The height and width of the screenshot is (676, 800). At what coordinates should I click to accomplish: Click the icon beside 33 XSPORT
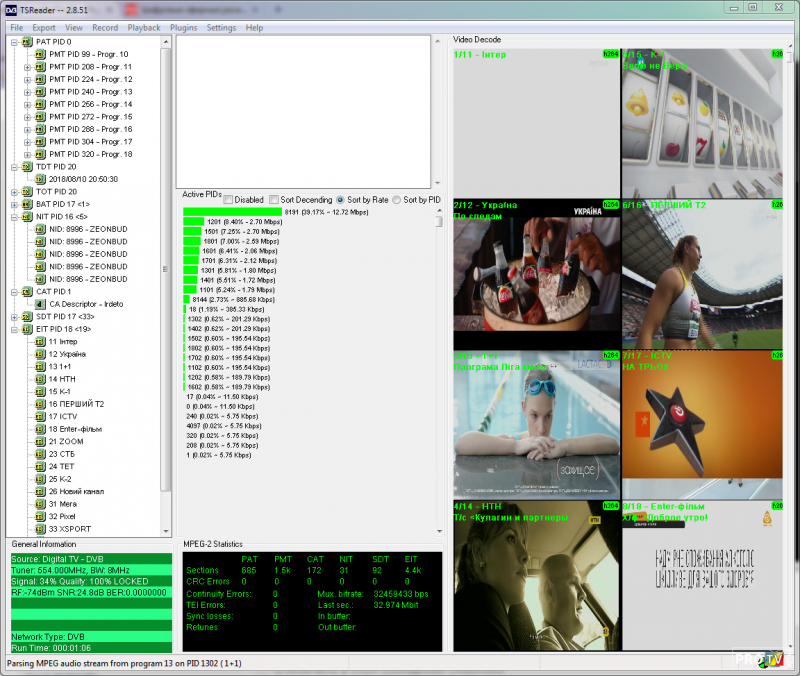(x=41, y=529)
